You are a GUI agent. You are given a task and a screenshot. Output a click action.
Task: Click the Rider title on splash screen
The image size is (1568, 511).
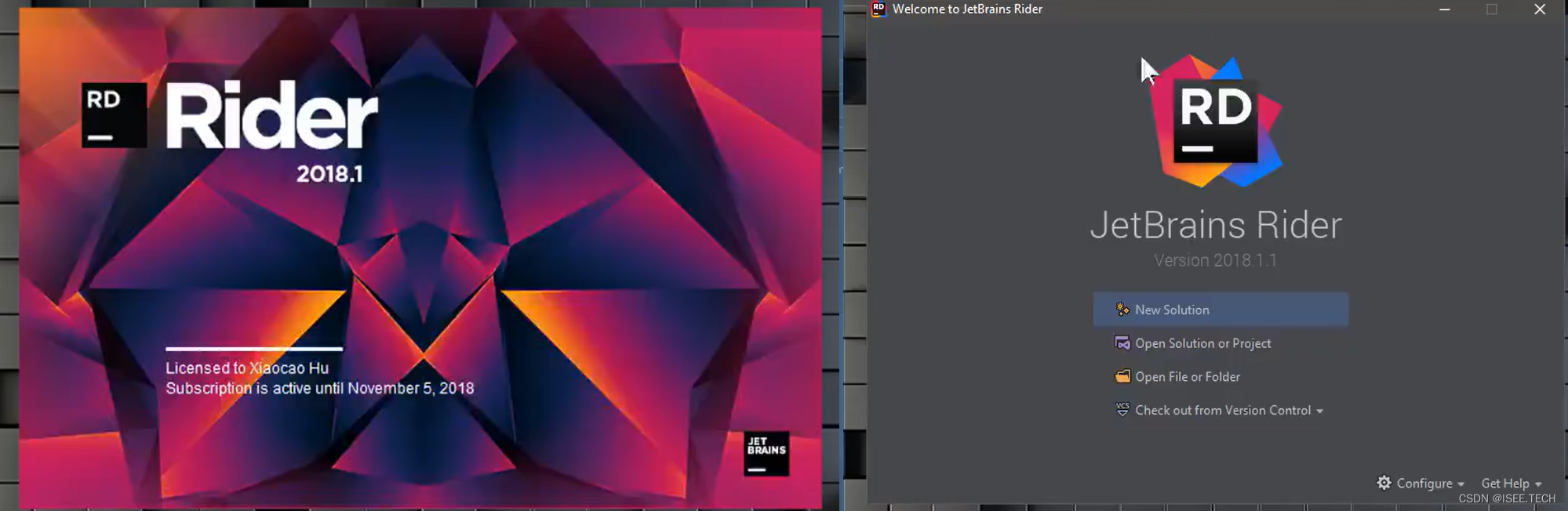tap(271, 115)
